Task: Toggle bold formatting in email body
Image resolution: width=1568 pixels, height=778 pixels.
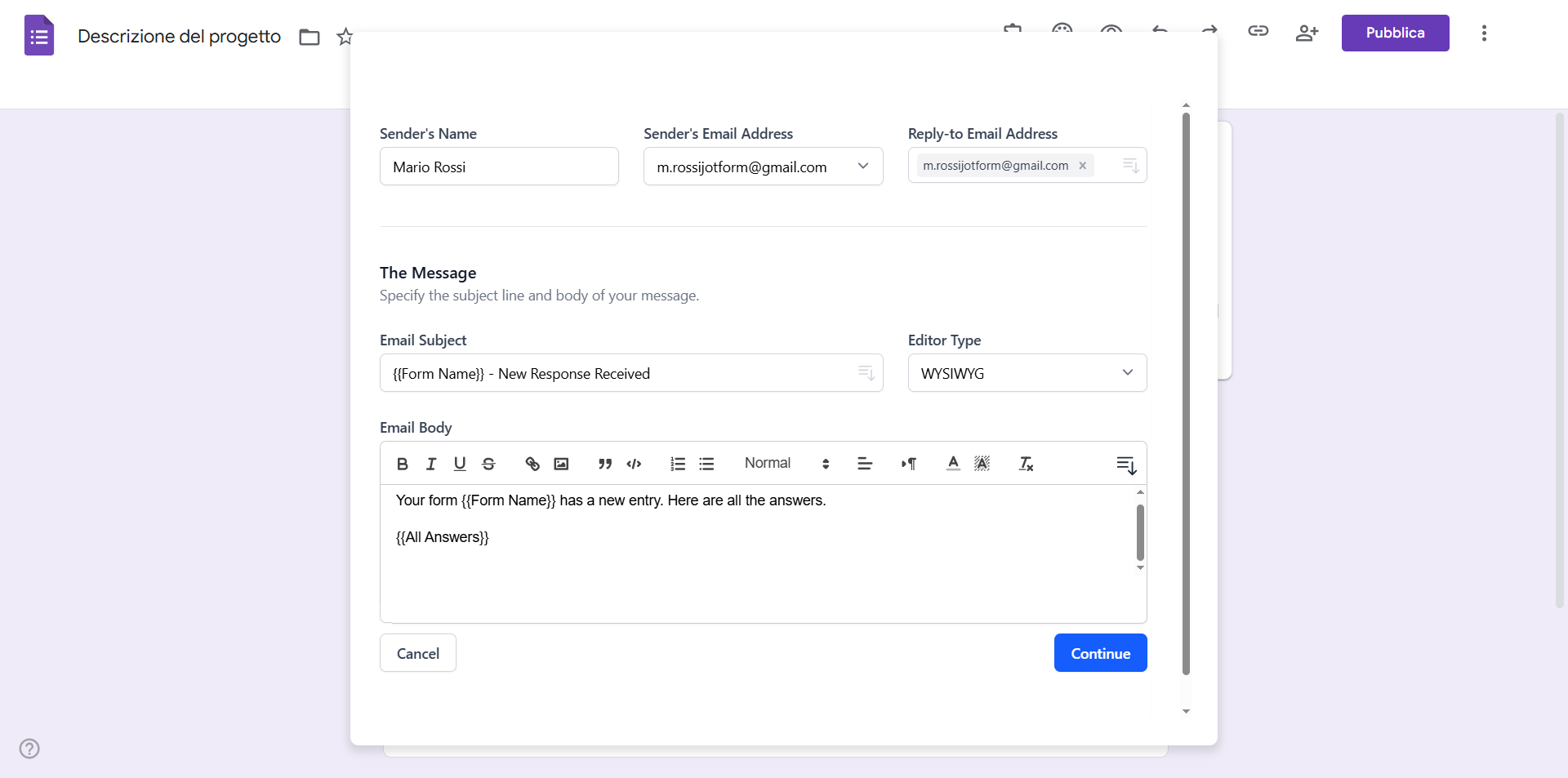Action: pyautogui.click(x=402, y=464)
